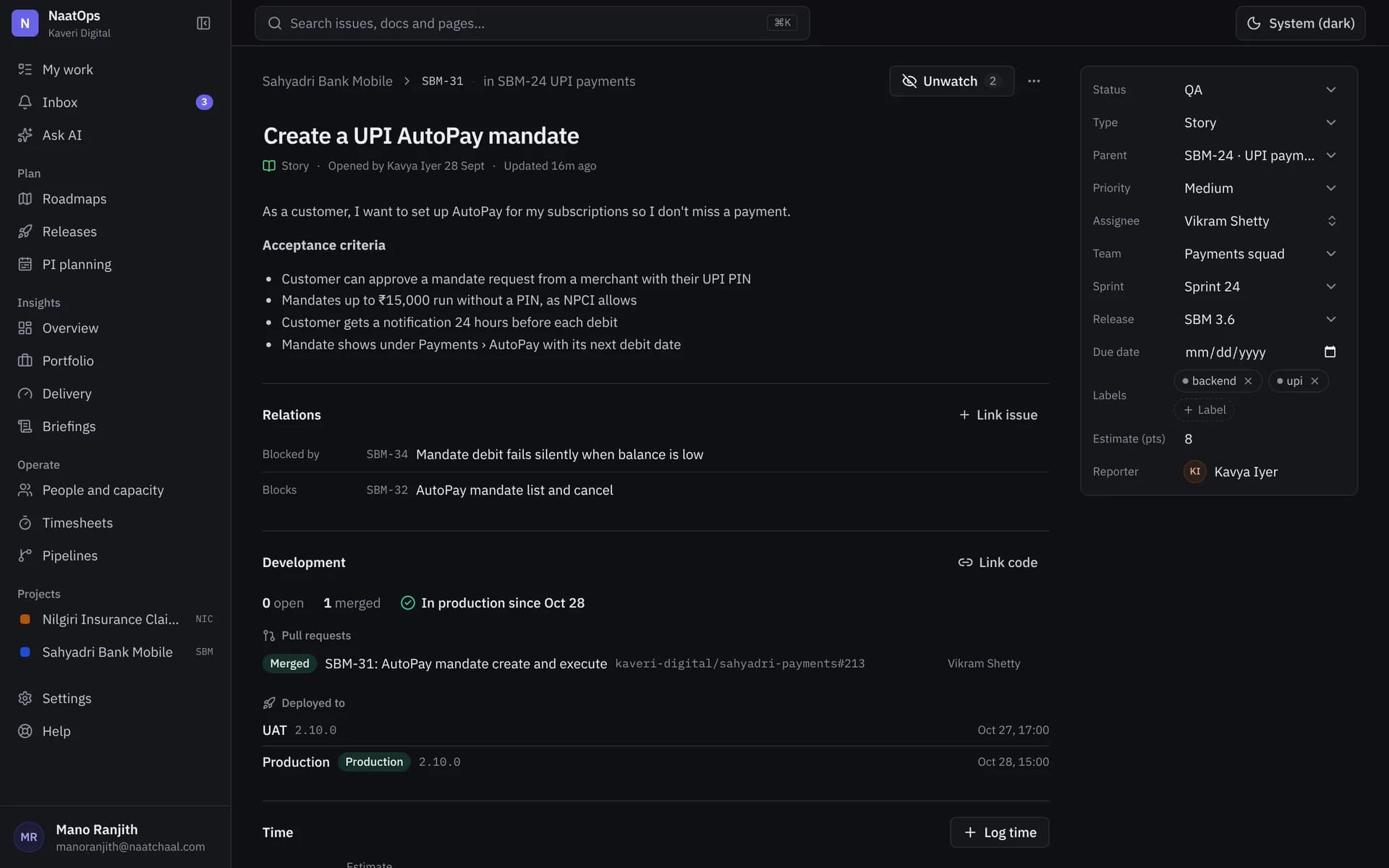Open the merged pull request SBM-31

(x=466, y=663)
